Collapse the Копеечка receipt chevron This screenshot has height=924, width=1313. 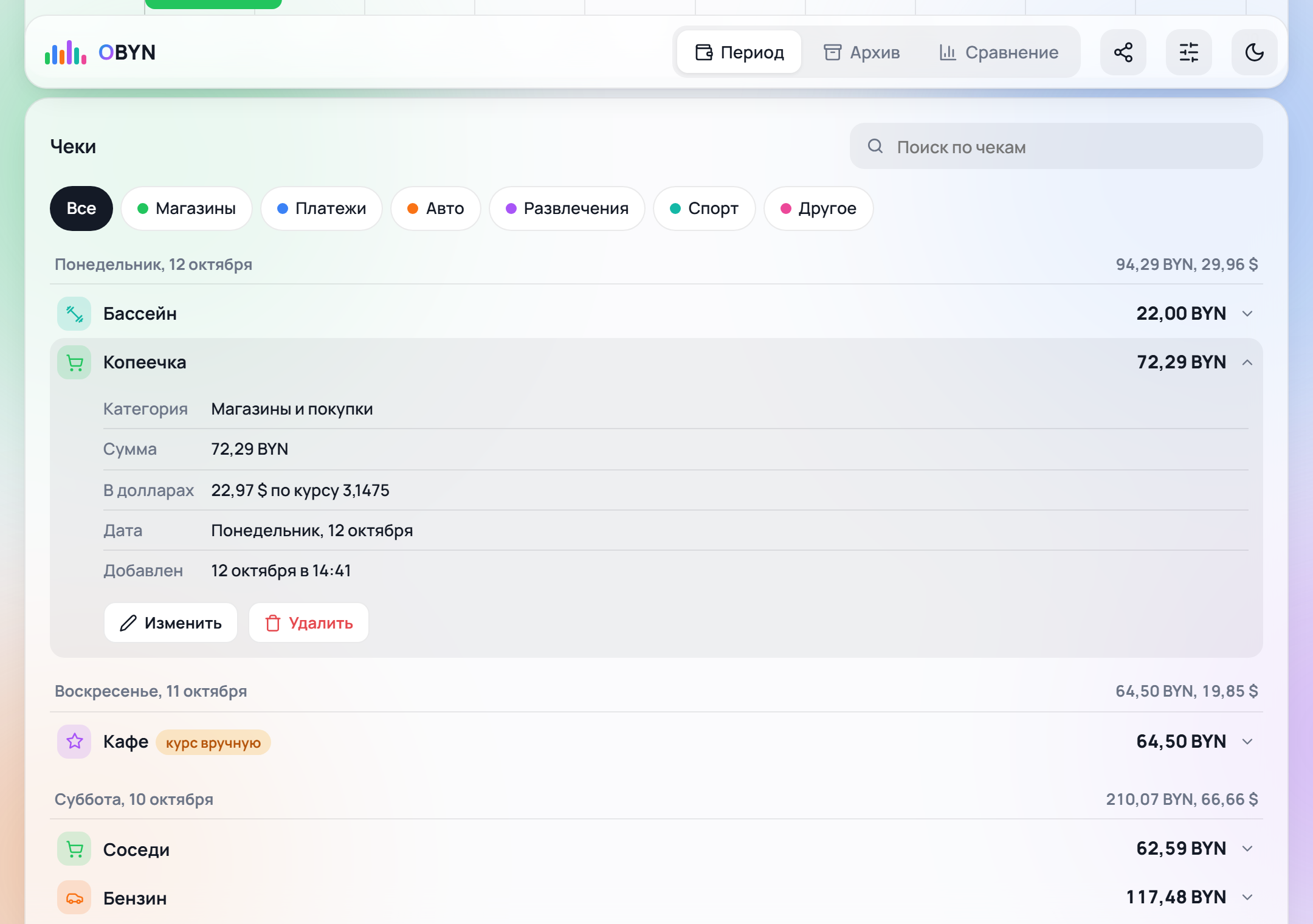coord(1247,362)
